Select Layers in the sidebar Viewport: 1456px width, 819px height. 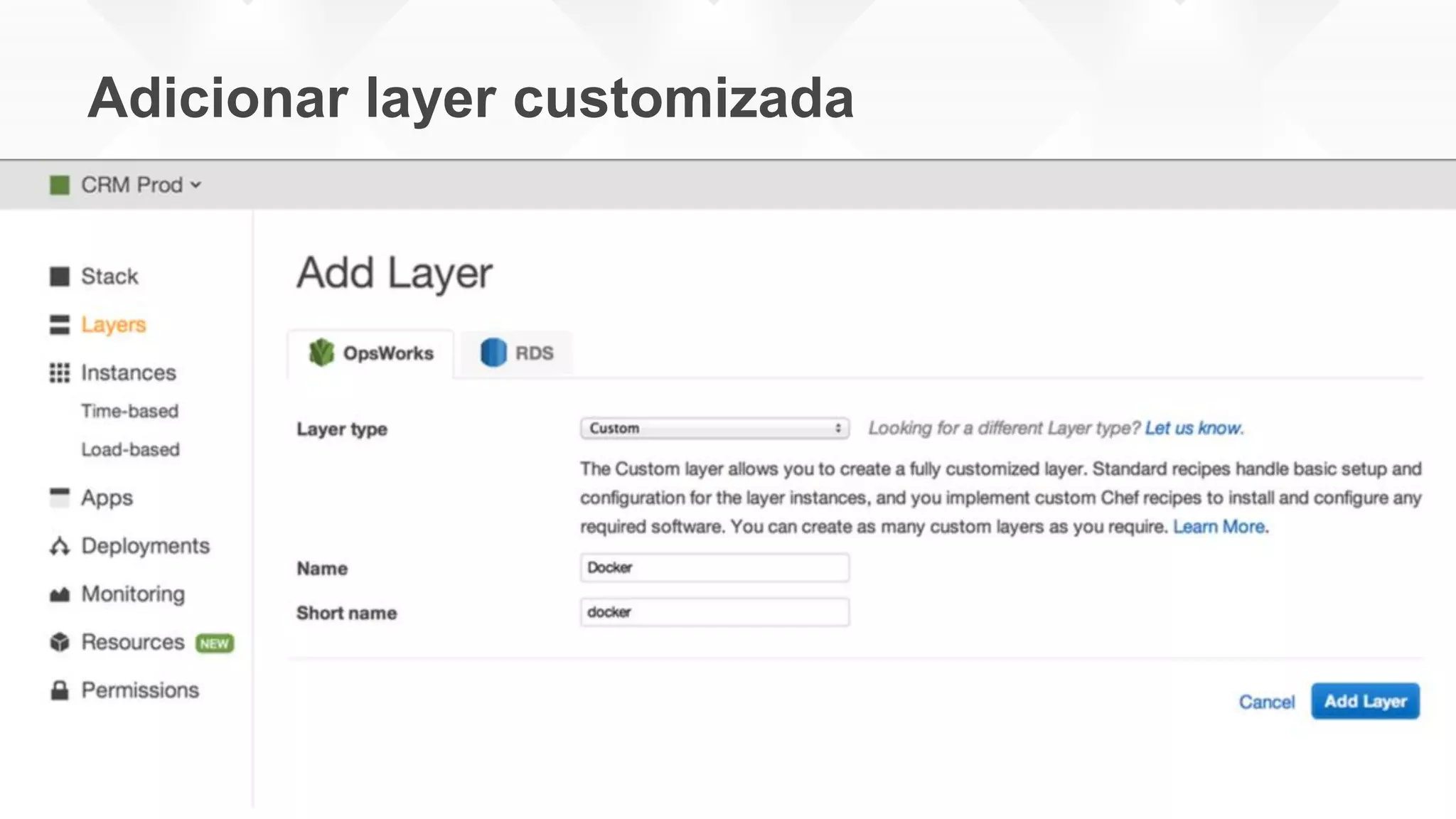114,325
